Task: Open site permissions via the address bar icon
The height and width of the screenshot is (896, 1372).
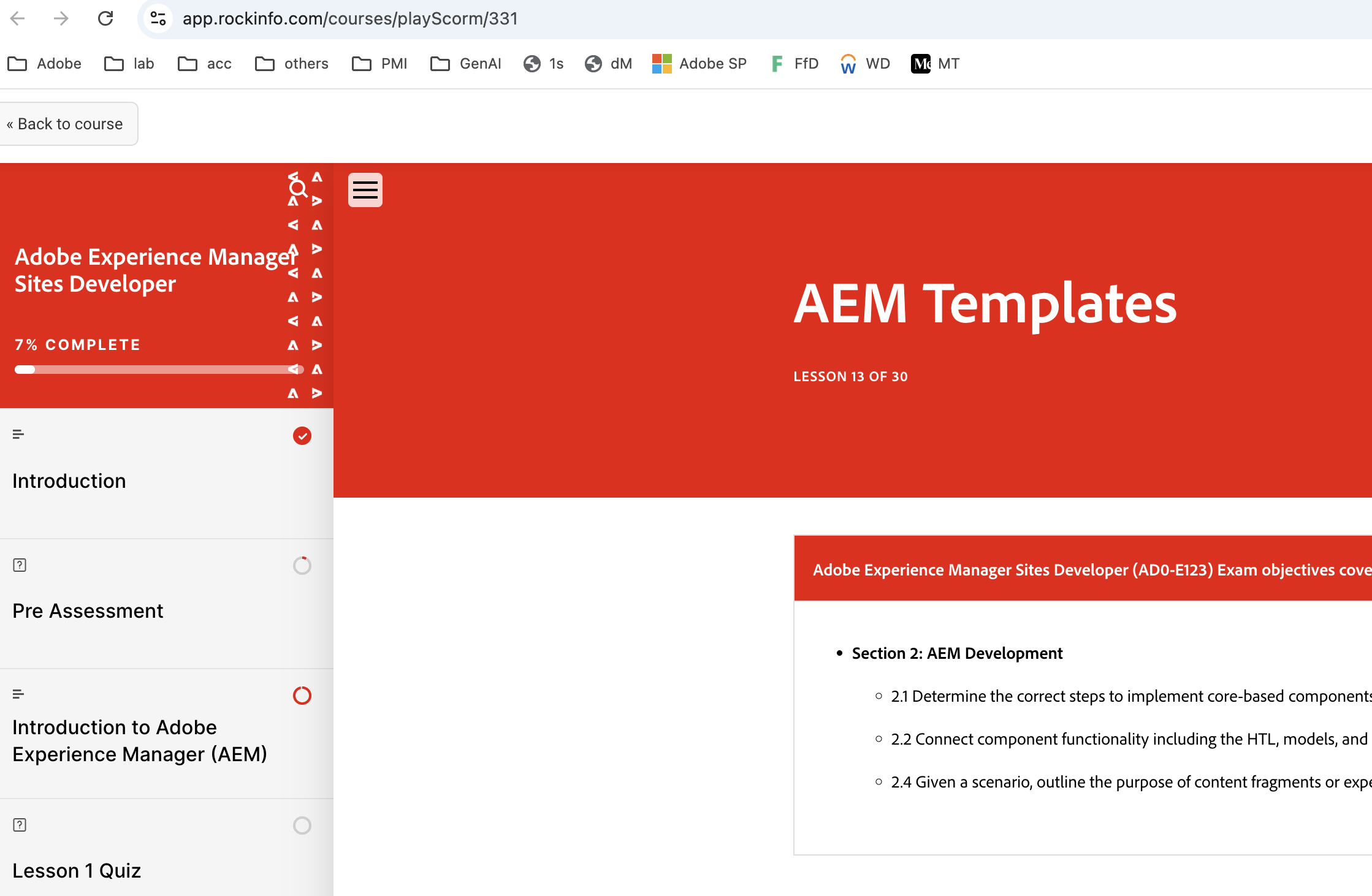Action: click(x=158, y=18)
